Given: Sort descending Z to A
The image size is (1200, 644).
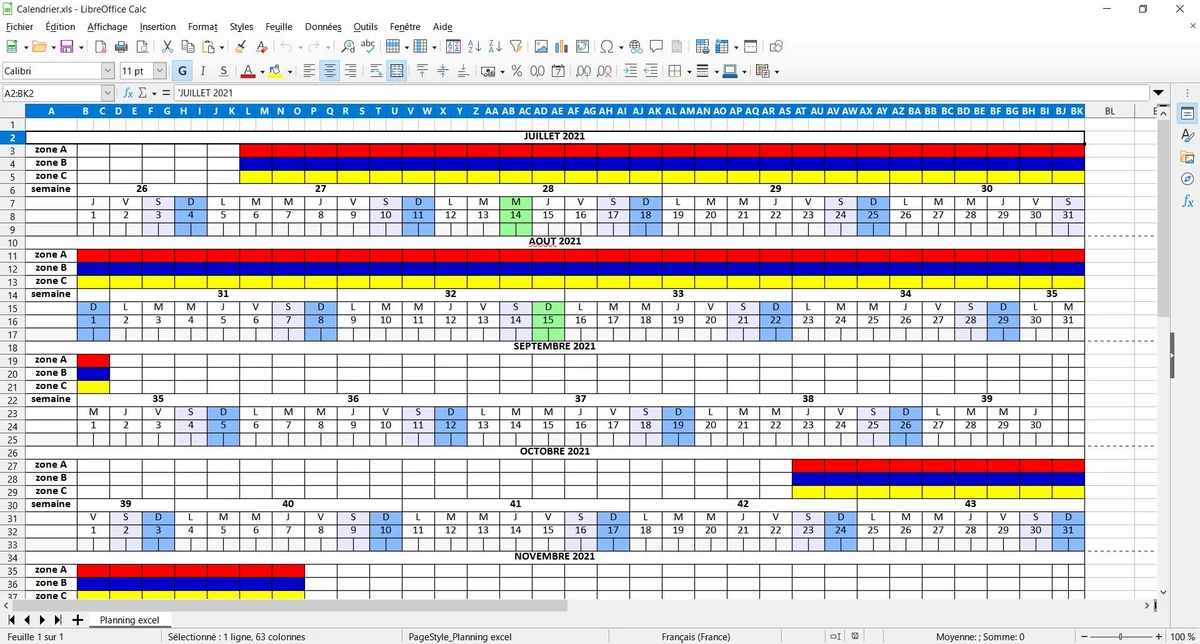Looking at the screenshot, I should pos(494,46).
